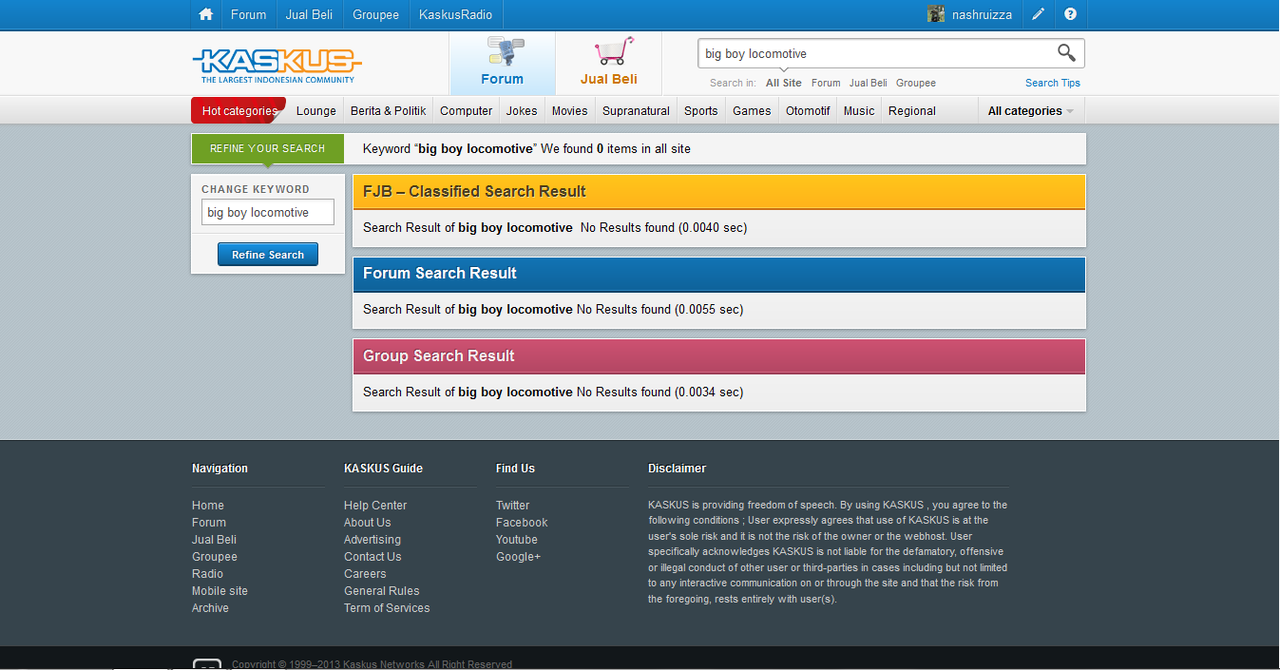Viewport: 1280px width, 670px height.
Task: Click the Refine Search button
Action: tap(268, 255)
